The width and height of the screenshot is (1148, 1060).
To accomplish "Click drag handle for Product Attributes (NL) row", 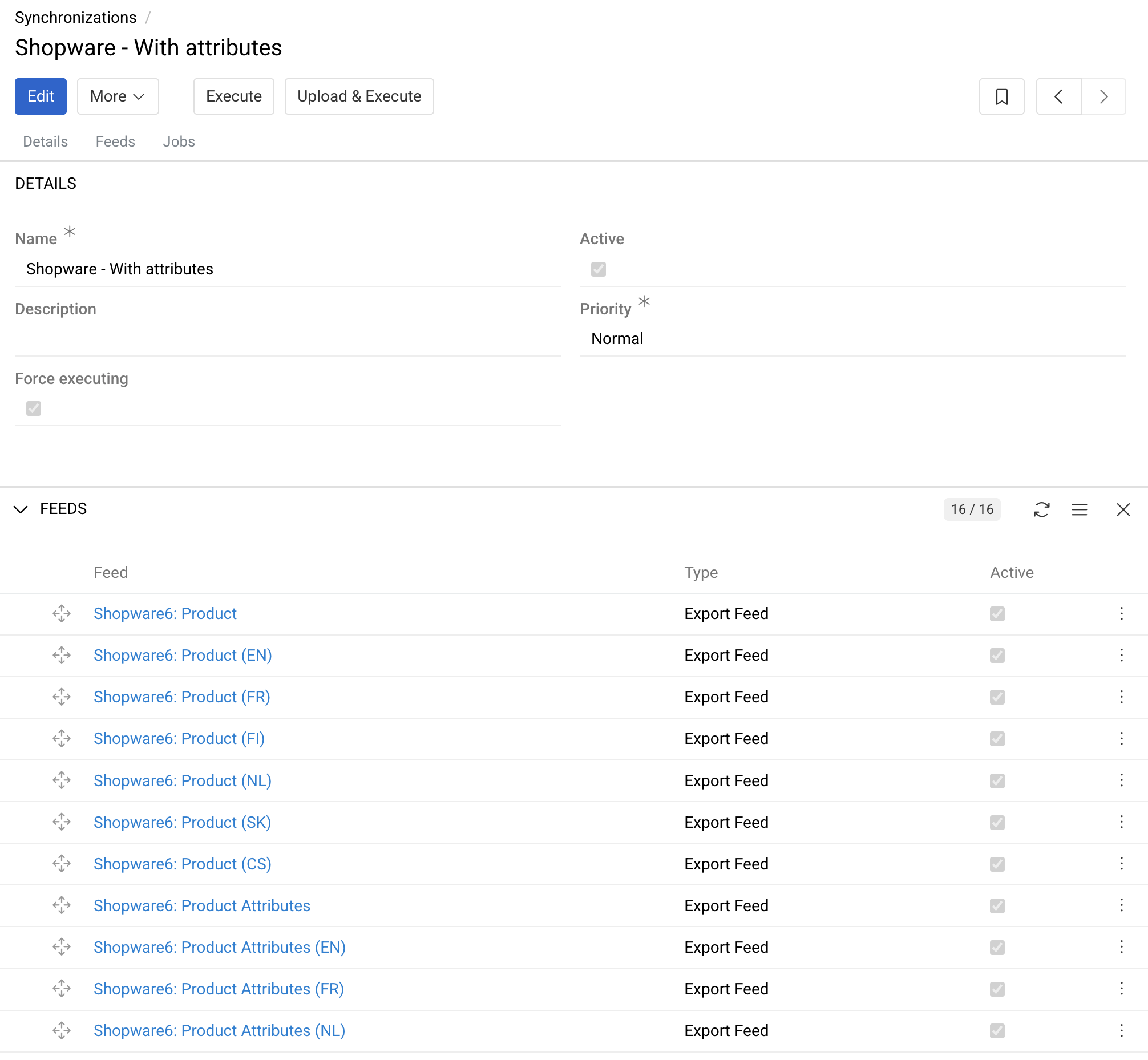I will [62, 1031].
